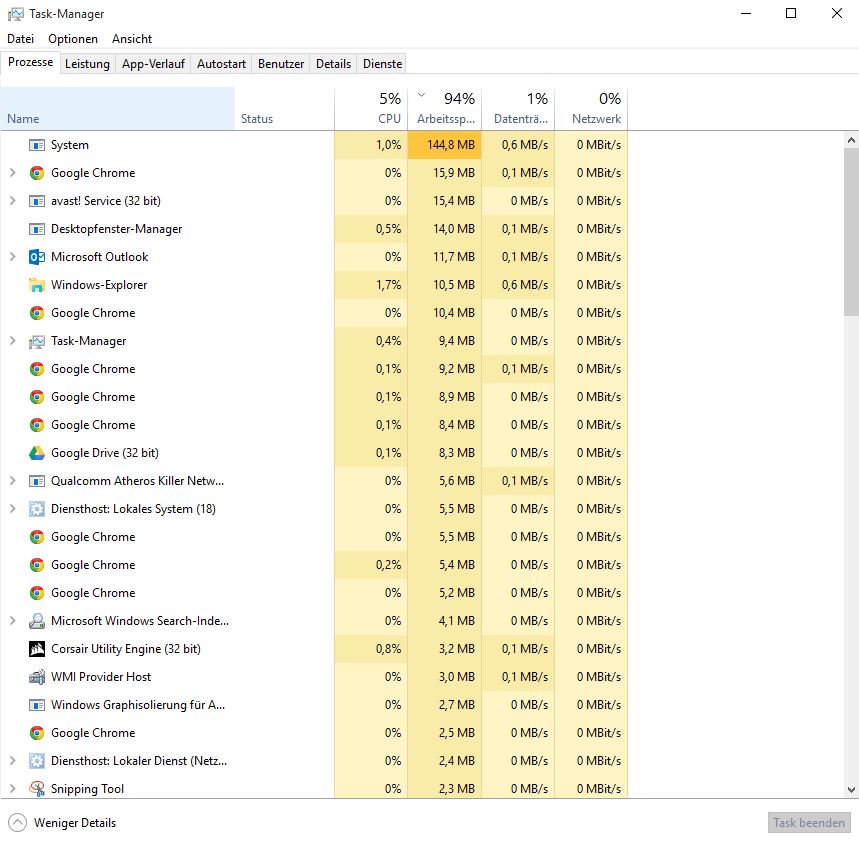
Task: Switch to the App-Verlauf tab
Action: click(153, 64)
